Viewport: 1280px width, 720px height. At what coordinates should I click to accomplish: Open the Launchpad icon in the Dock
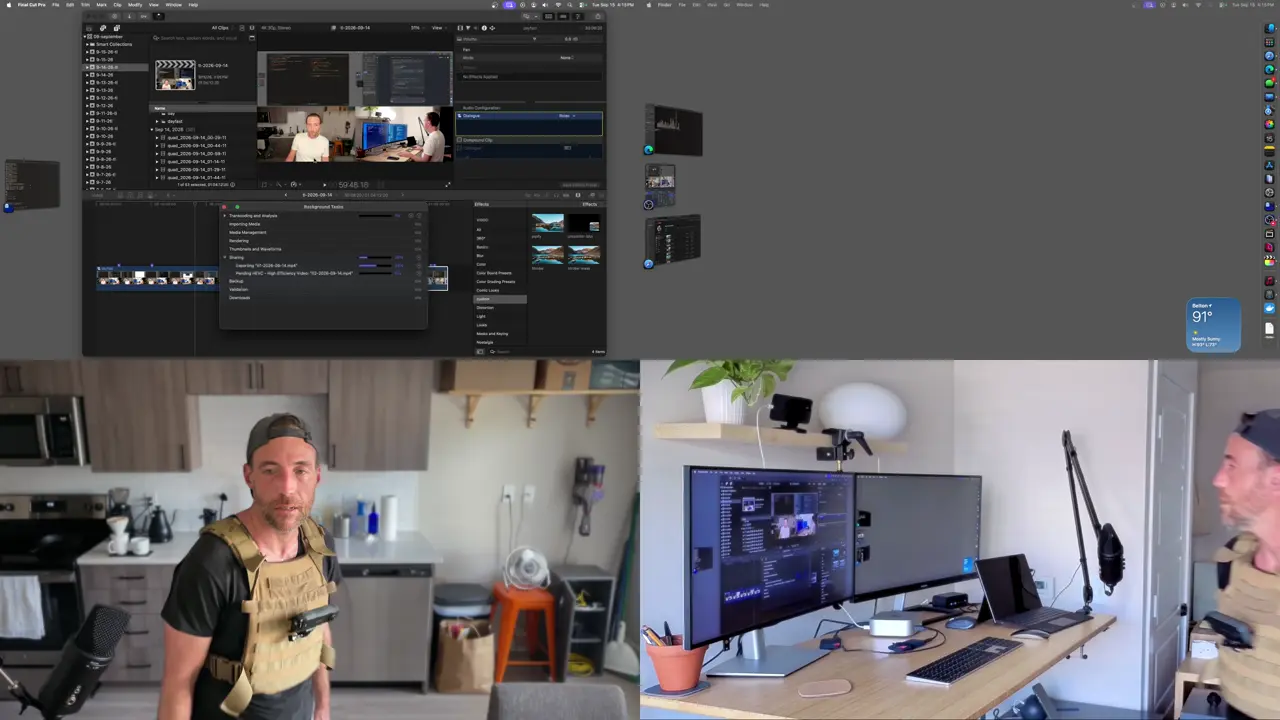tap(1270, 42)
